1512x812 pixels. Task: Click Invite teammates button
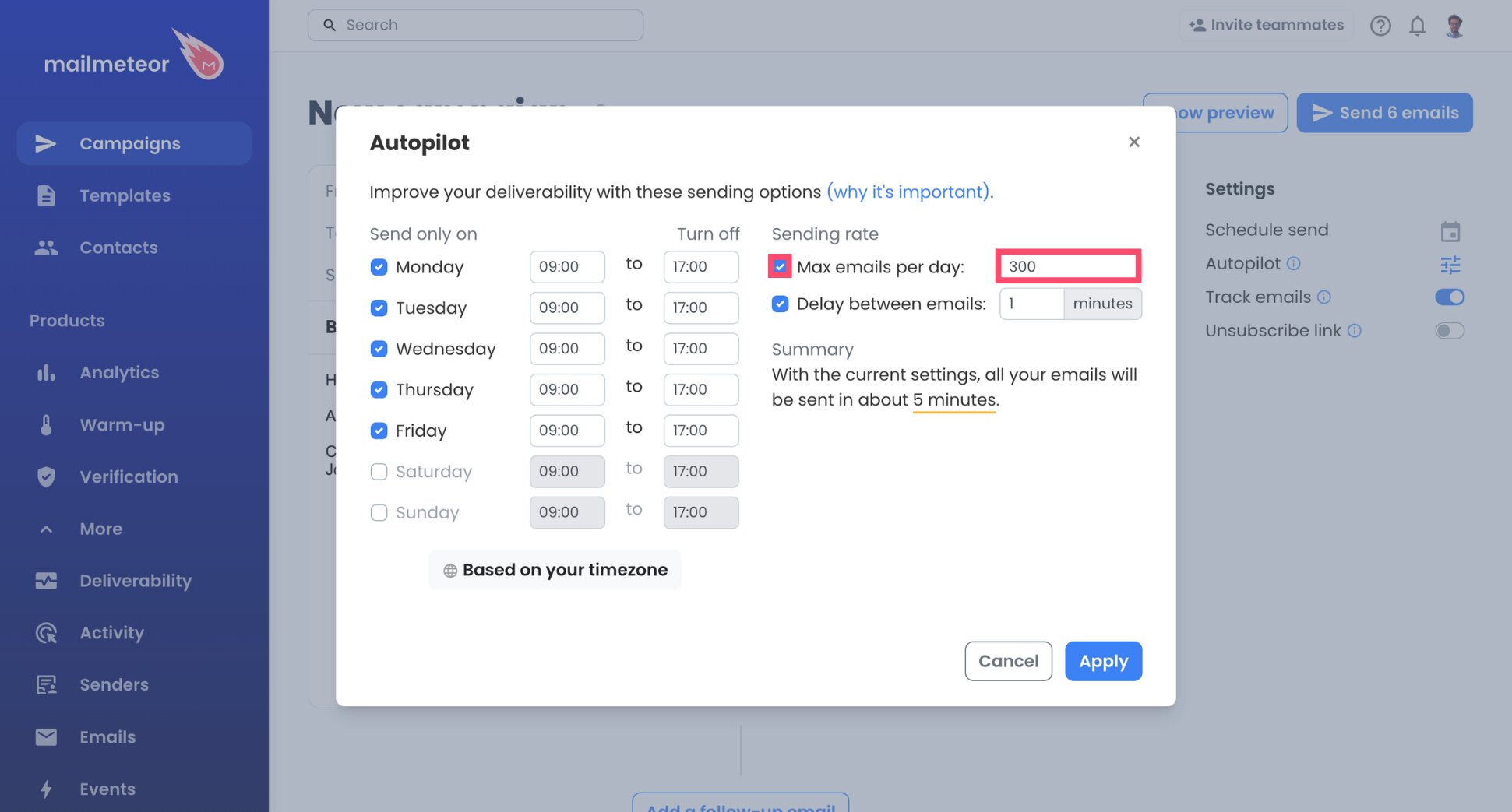[1267, 25]
